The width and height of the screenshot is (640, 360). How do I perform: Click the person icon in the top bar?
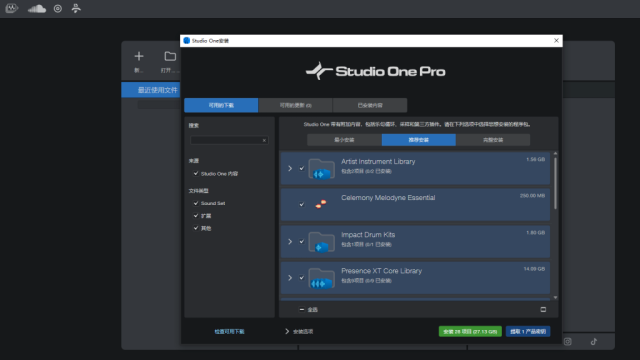pos(76,9)
